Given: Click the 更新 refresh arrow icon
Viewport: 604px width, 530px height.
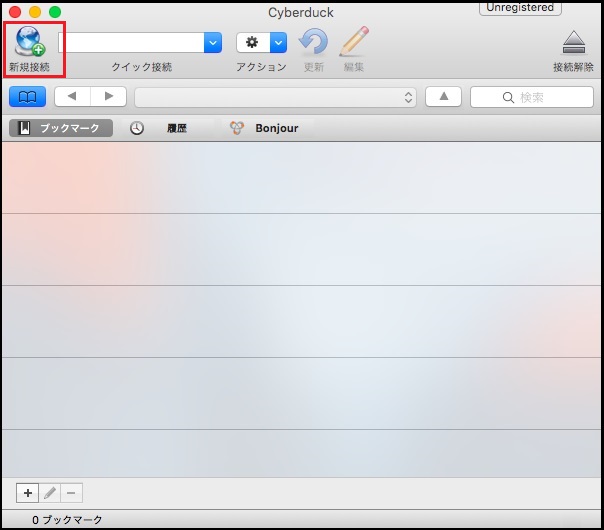Looking at the screenshot, I should (x=314, y=42).
